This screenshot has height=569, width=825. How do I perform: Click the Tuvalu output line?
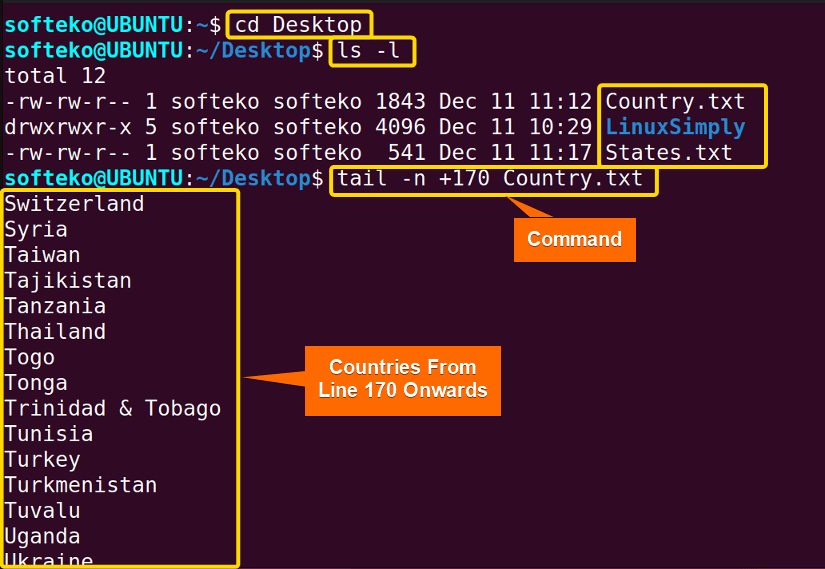pyautogui.click(x=42, y=511)
